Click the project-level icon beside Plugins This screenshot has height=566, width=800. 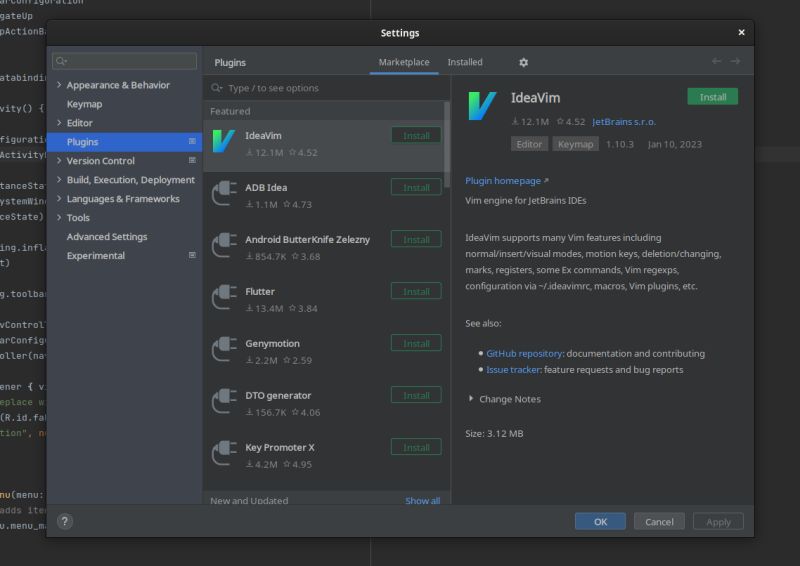pos(192,141)
